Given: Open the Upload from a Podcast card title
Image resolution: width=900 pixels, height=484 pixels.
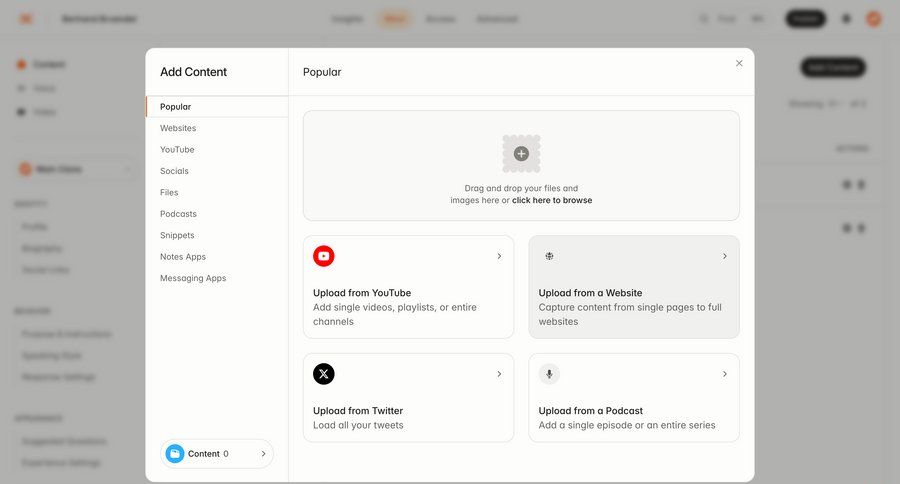Looking at the screenshot, I should [x=591, y=411].
